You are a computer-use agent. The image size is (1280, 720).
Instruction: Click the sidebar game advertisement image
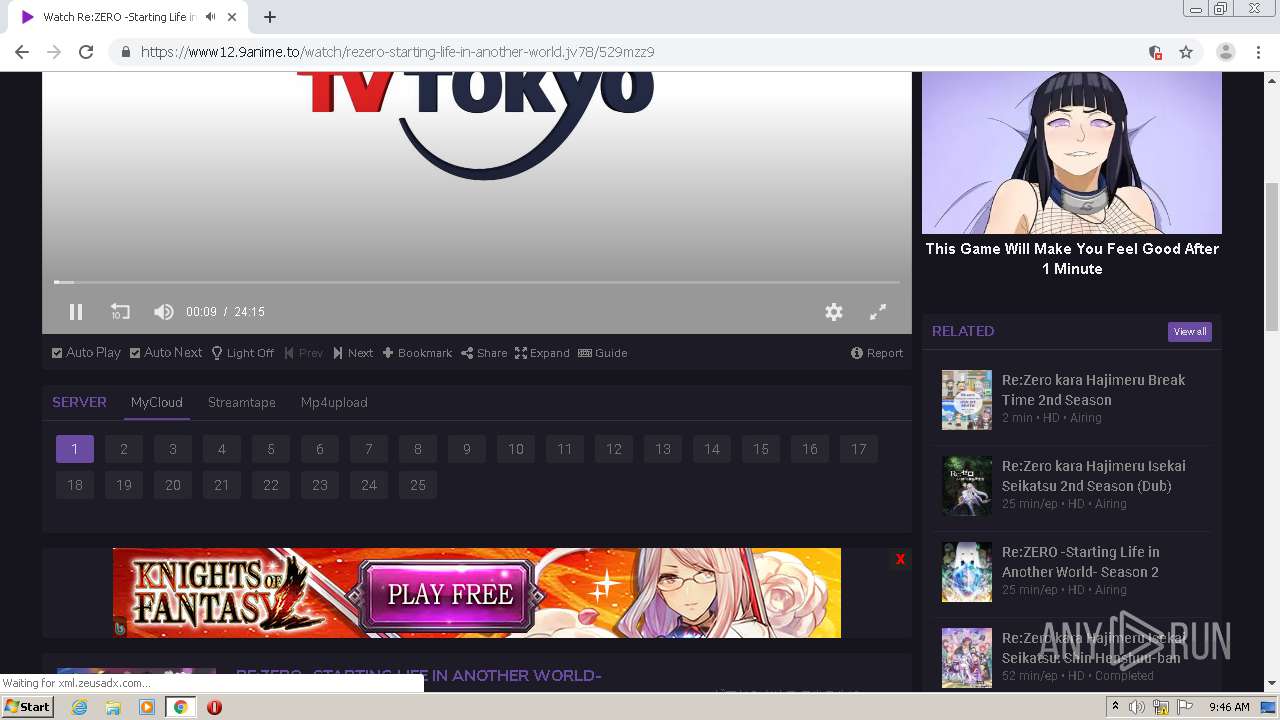(1072, 152)
